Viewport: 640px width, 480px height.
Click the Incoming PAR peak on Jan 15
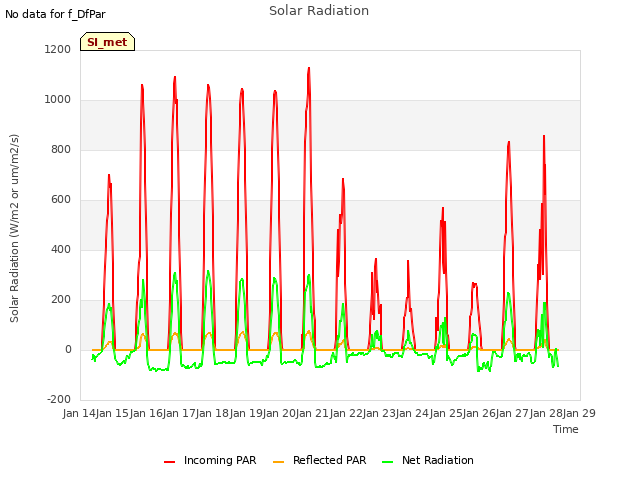(x=109, y=175)
